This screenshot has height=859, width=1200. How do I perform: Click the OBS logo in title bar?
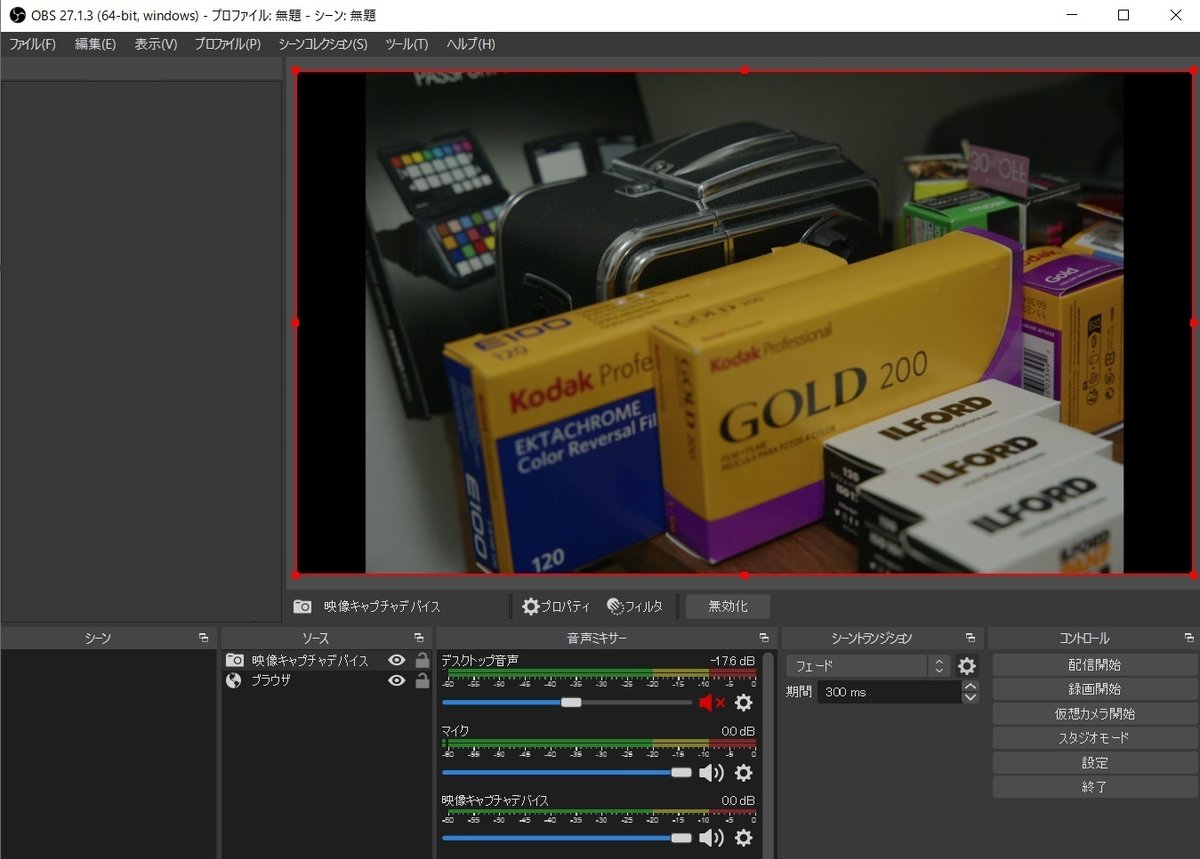tap(16, 15)
